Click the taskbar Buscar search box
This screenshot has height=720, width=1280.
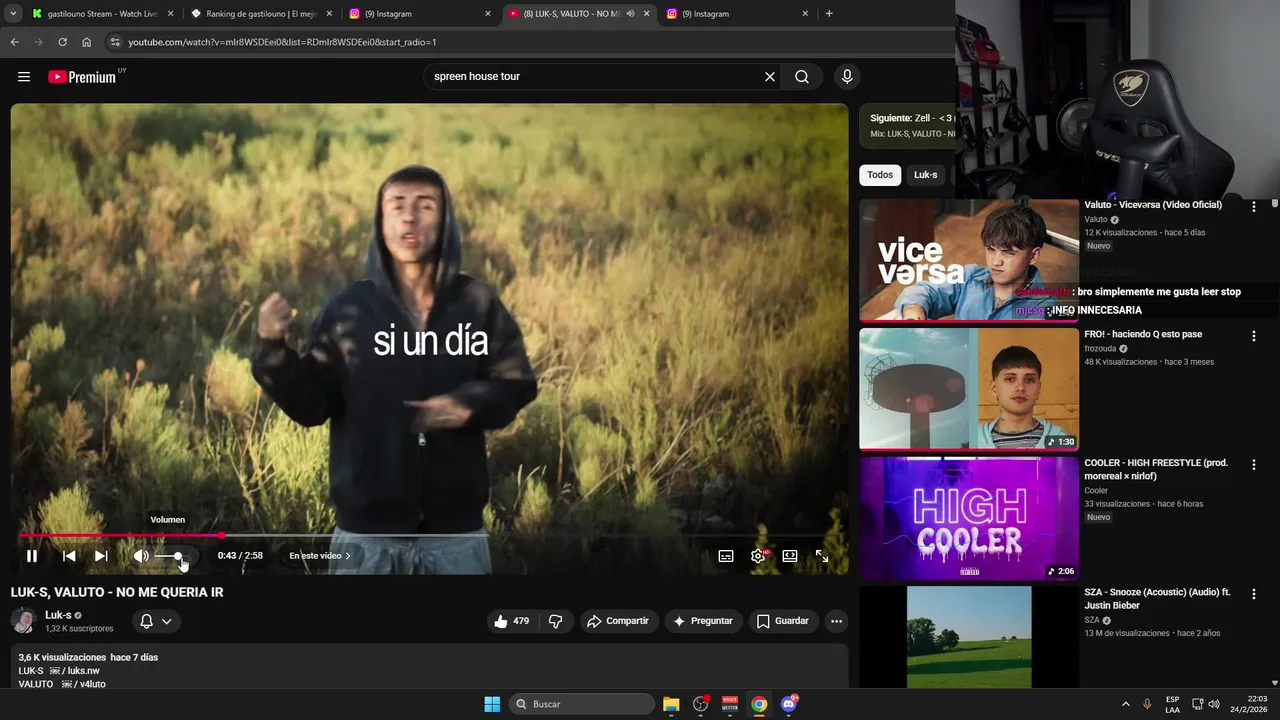click(x=581, y=704)
